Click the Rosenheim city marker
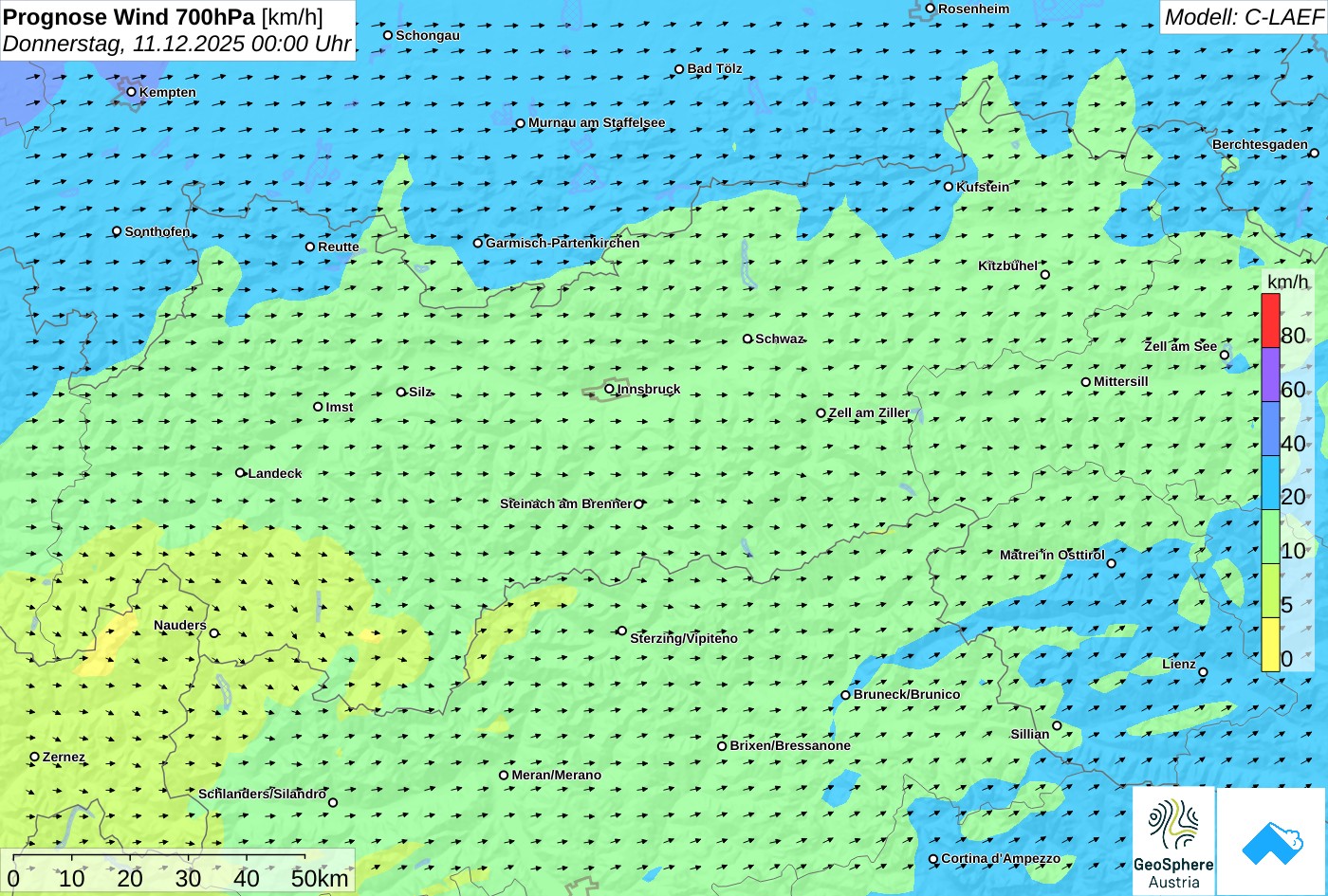This screenshot has width=1328, height=896. click(931, 9)
